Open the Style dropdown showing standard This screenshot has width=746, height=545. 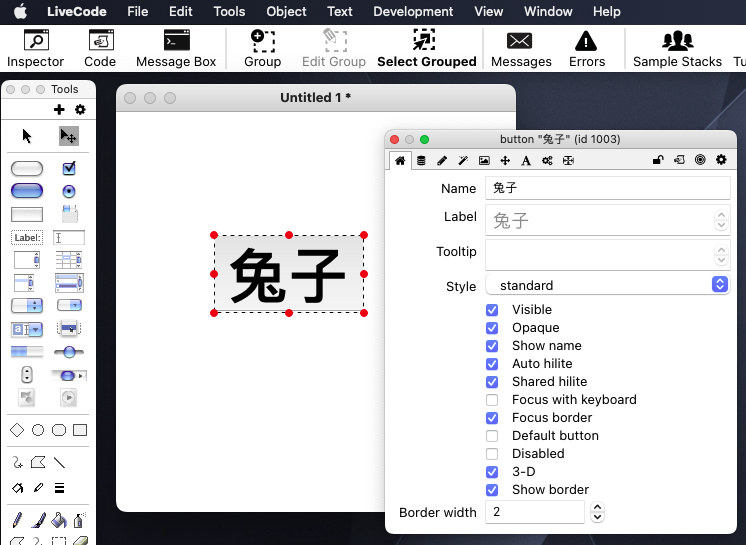click(x=608, y=285)
